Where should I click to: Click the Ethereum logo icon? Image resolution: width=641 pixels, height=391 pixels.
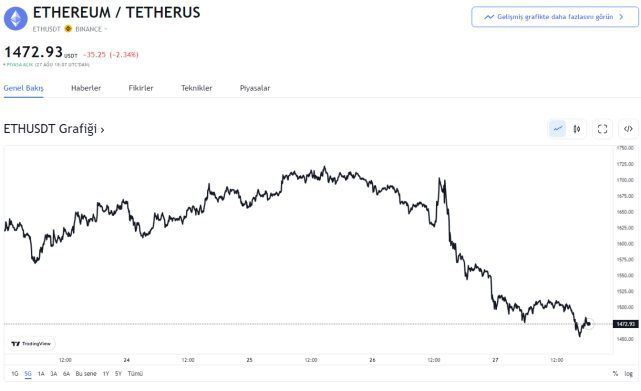(x=16, y=18)
